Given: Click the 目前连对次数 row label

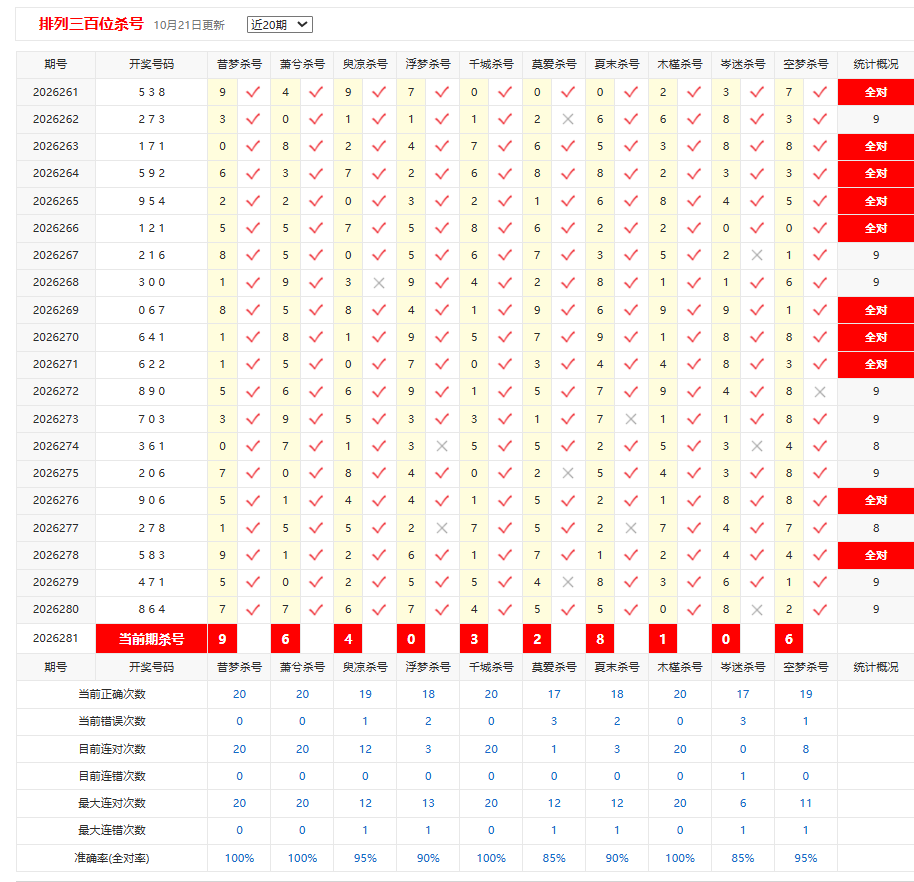Looking at the screenshot, I should click(112, 749).
